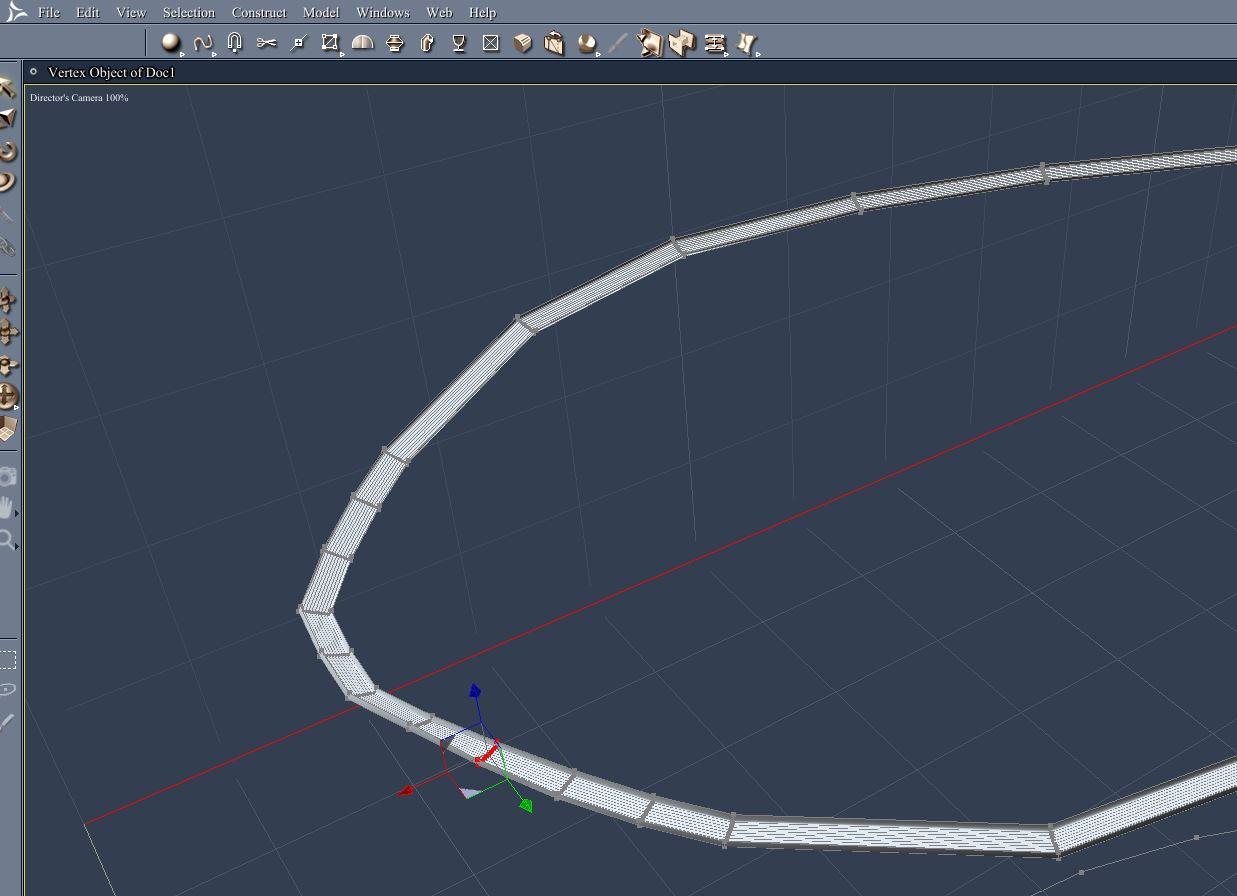Select the third camera arrows tool
This screenshot has width=1237, height=896.
[9, 365]
